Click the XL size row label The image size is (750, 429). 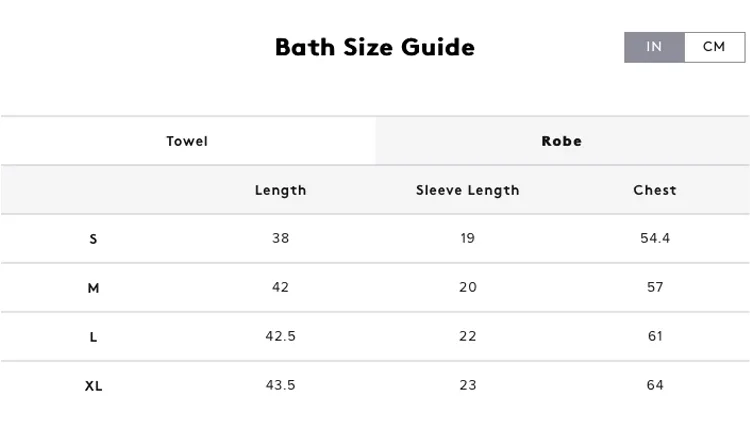pyautogui.click(x=94, y=386)
